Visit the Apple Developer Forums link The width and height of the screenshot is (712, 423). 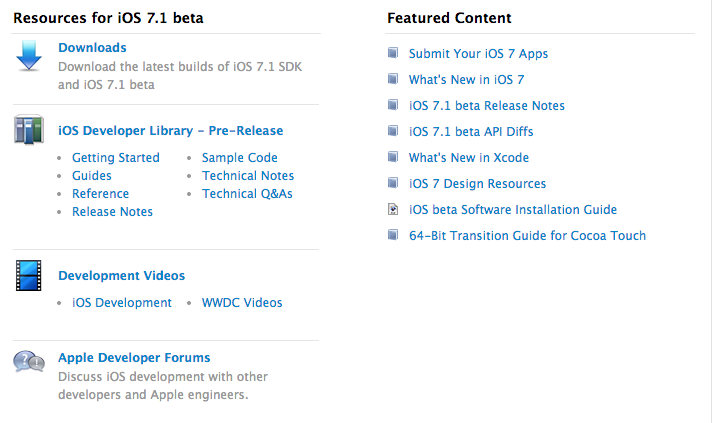134,358
